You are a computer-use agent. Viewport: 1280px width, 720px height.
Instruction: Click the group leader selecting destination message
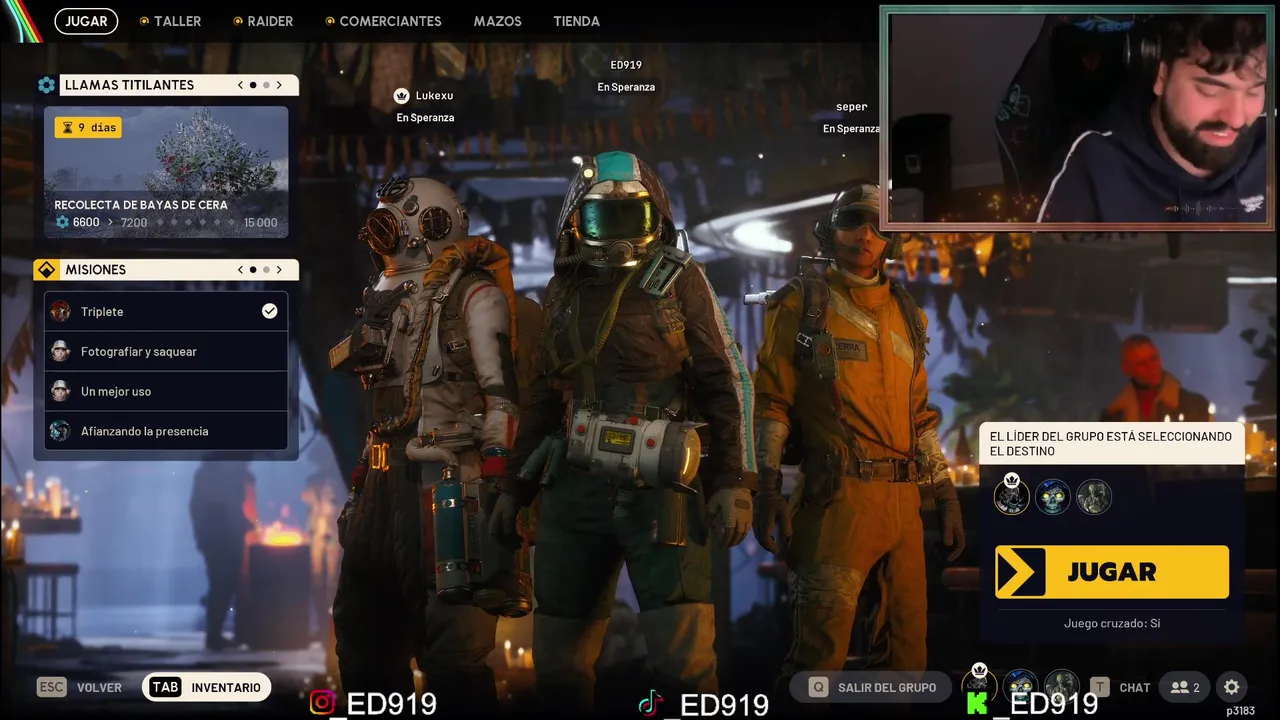[x=1110, y=444]
